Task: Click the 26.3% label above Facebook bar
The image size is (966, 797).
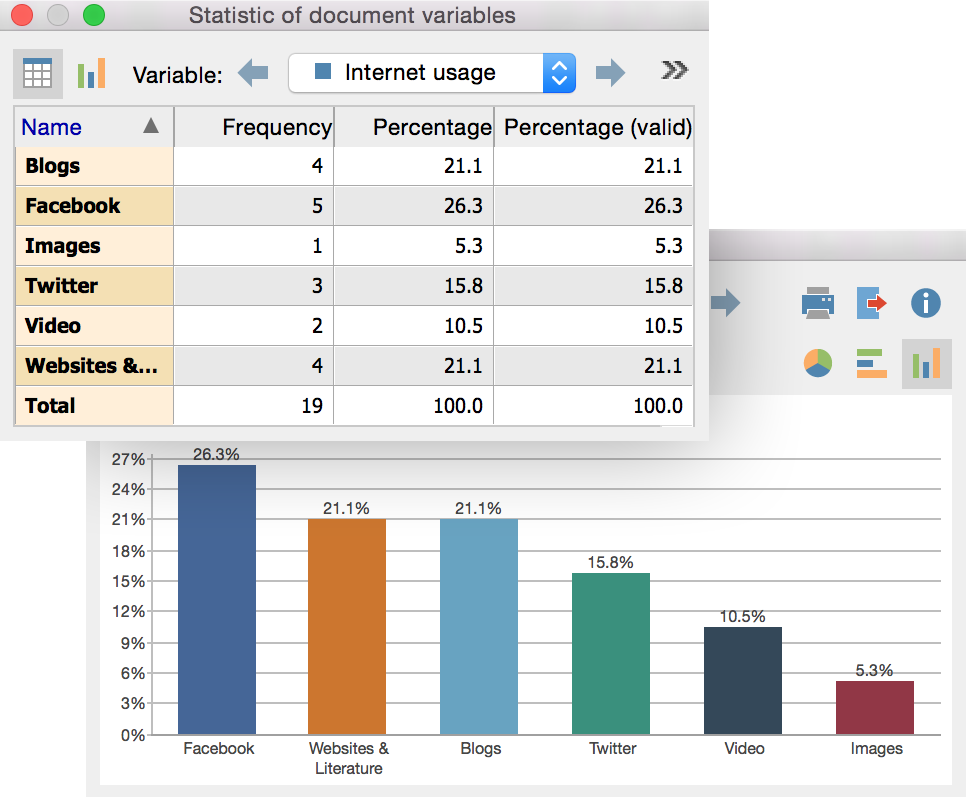Action: pos(216,455)
